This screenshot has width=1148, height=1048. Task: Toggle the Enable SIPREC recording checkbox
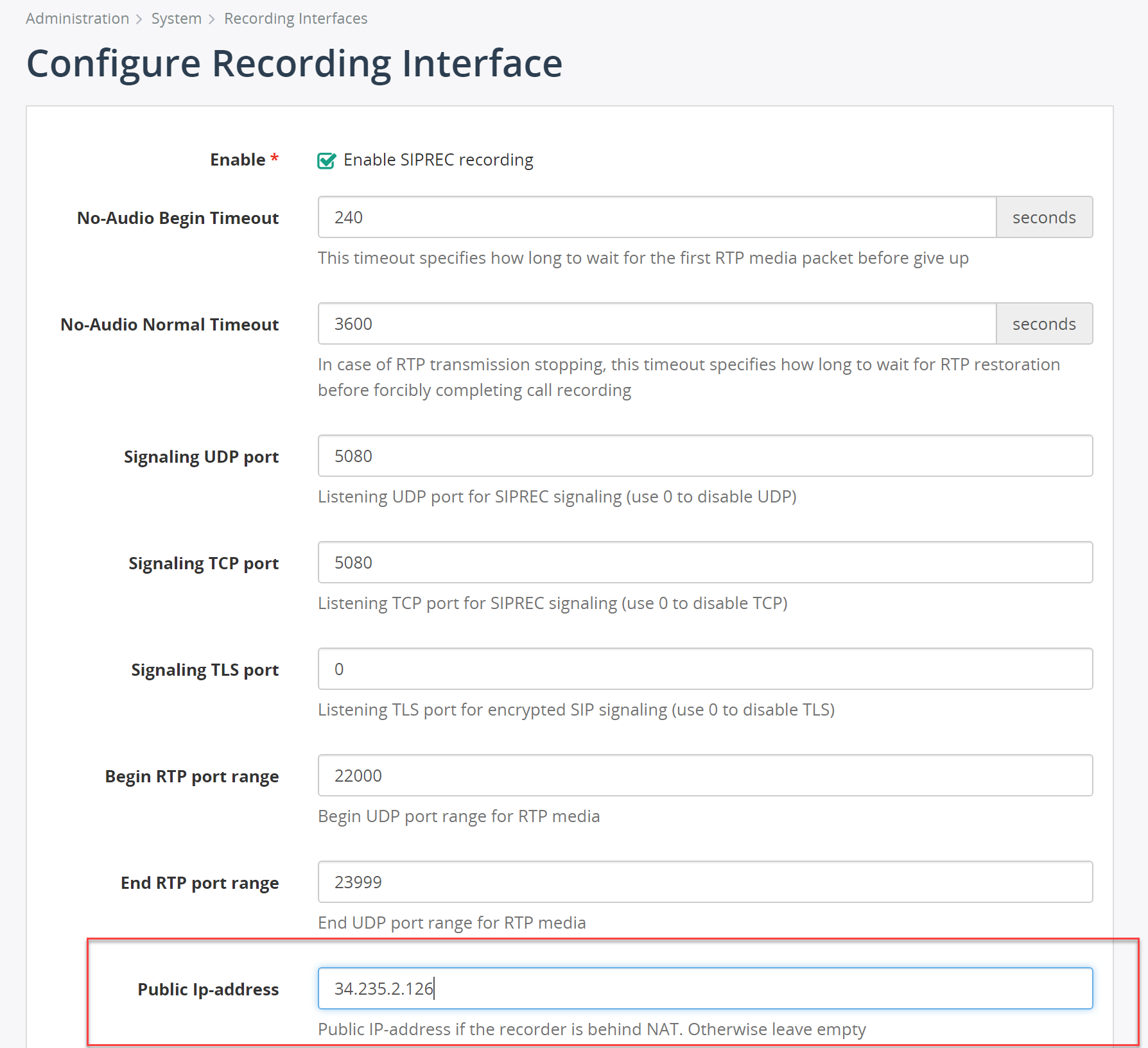326,160
